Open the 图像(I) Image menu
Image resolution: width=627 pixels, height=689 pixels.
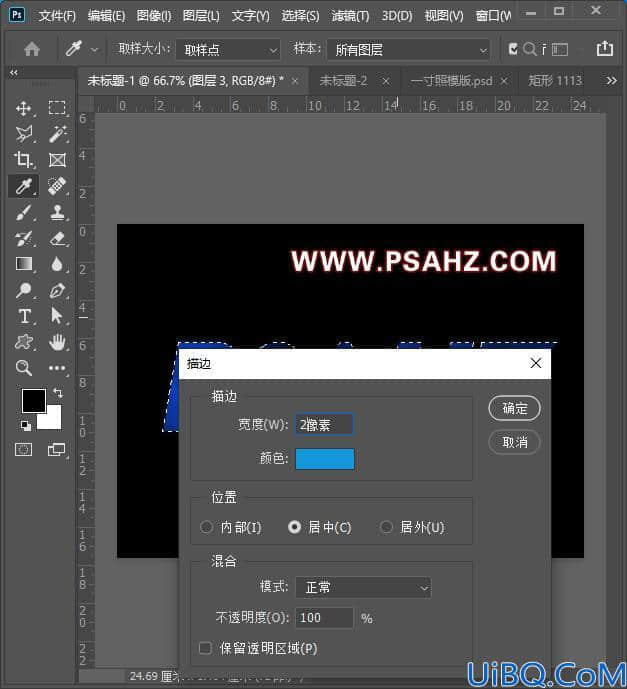coord(154,16)
